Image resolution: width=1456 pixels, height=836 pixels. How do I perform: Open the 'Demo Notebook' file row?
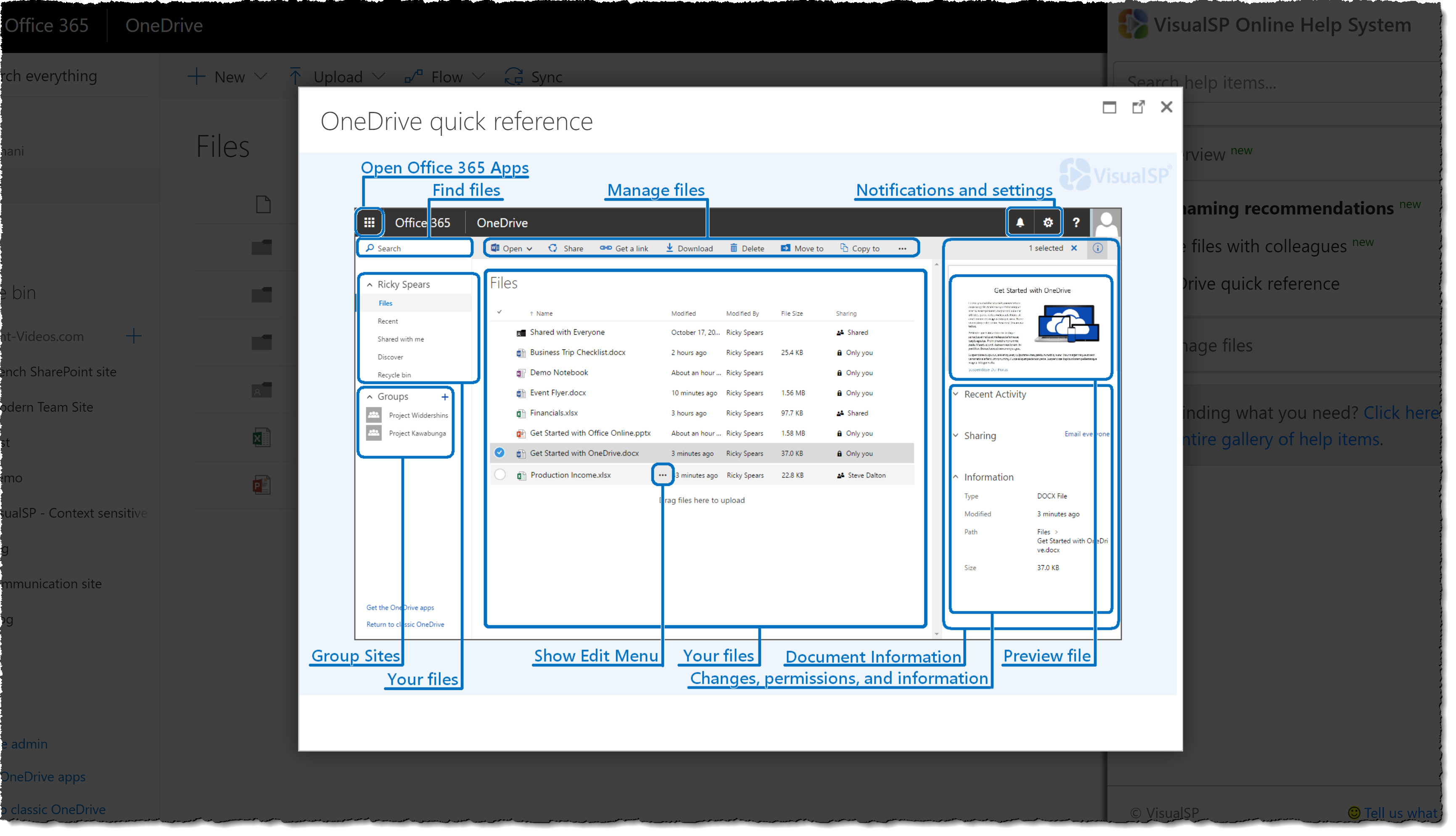coord(703,373)
